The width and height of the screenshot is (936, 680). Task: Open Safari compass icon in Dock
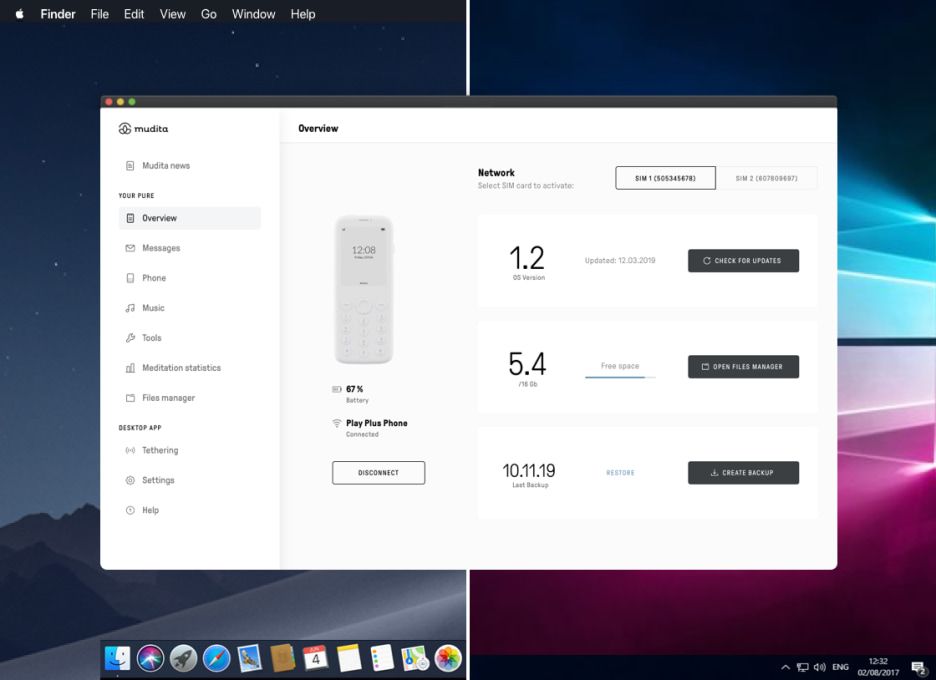216,659
